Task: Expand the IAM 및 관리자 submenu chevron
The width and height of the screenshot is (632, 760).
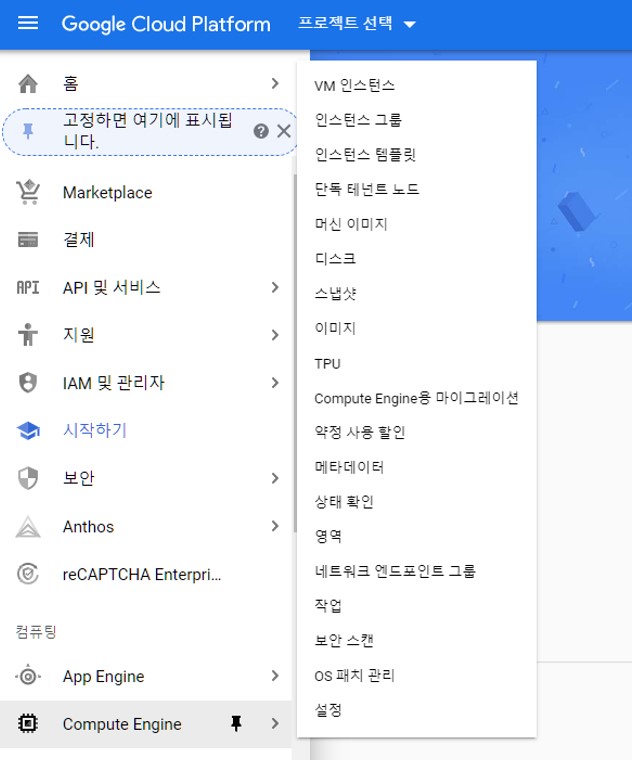Action: point(275,383)
